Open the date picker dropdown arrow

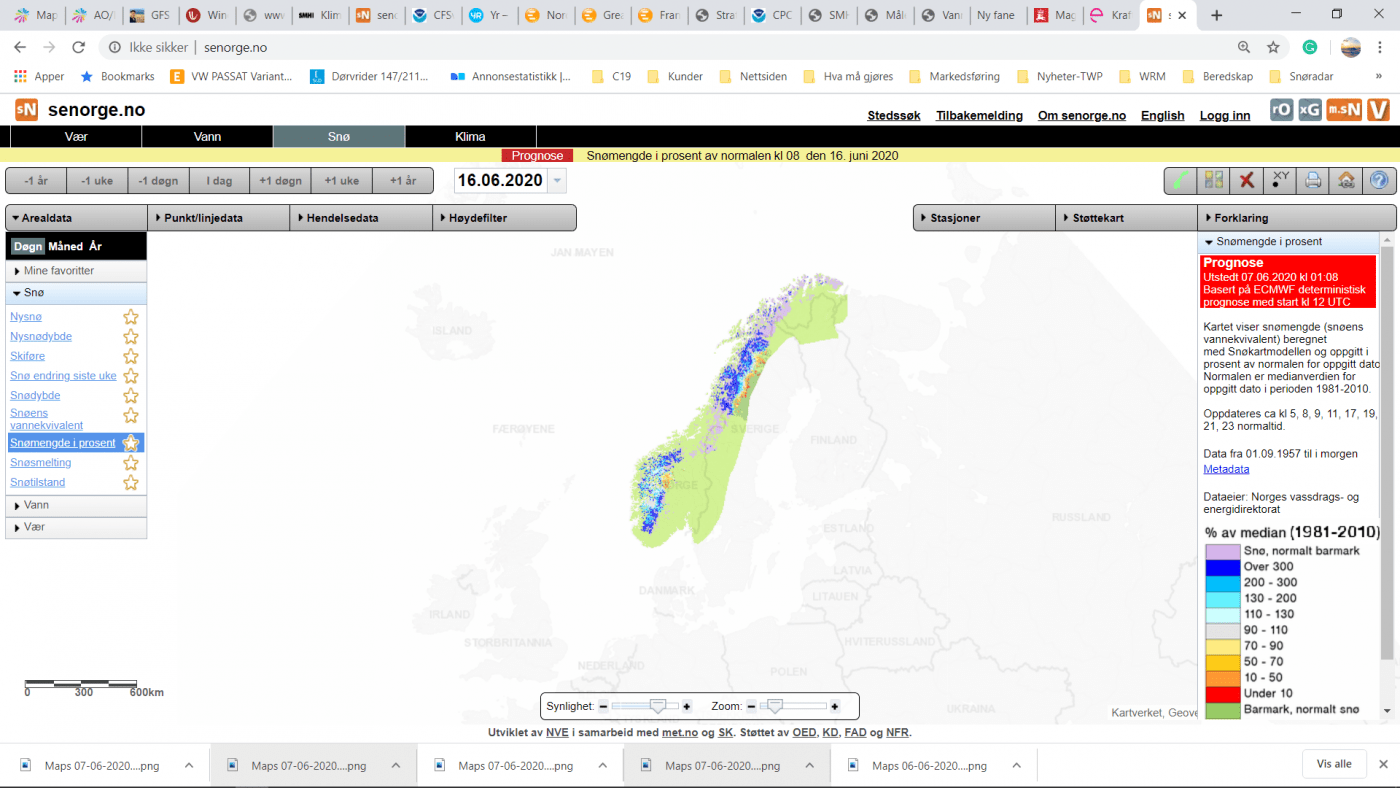coord(557,181)
